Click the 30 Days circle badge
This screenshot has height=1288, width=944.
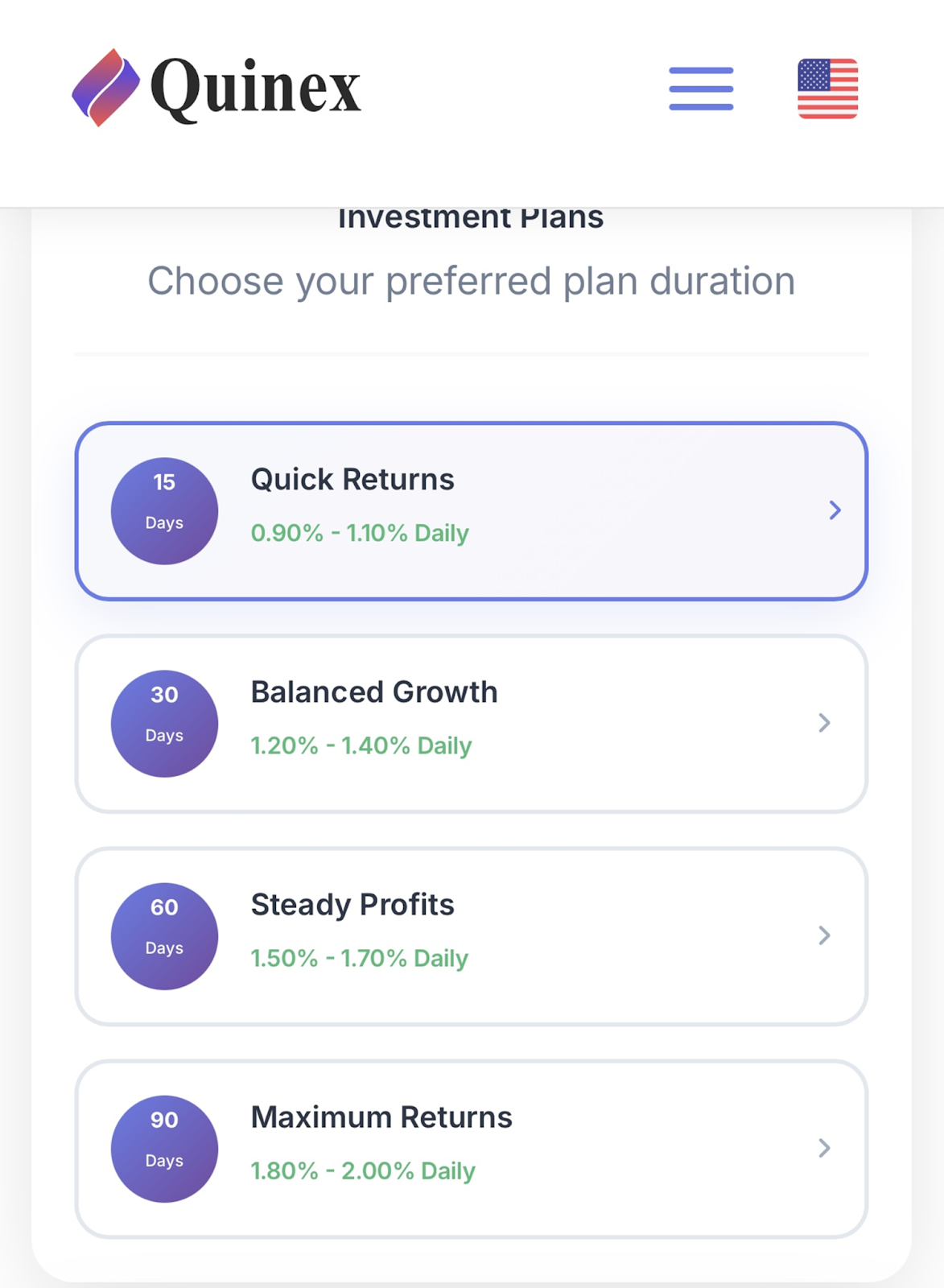(x=164, y=724)
